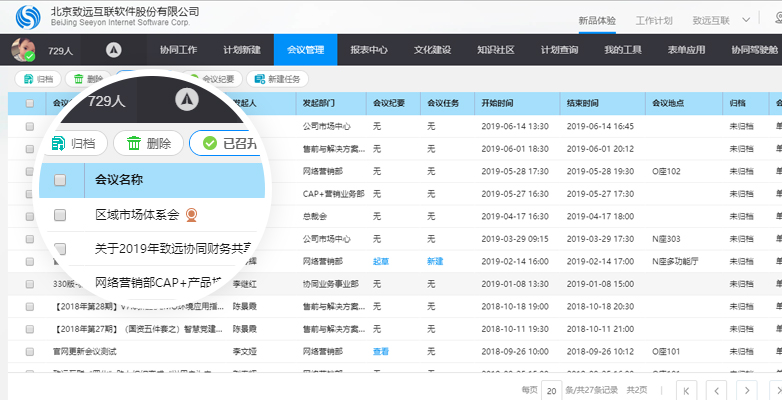Open the user avatar profile
Screen dimensions: 782x400
pos(23,49)
